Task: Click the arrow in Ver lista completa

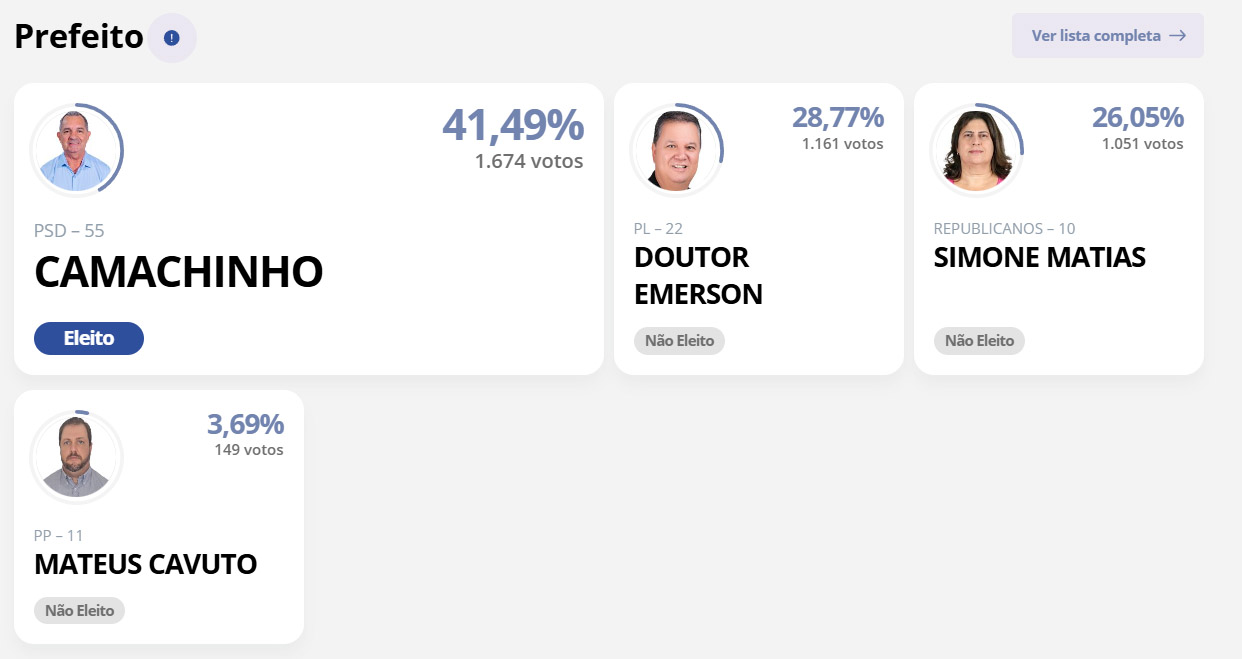Action: (x=1177, y=36)
